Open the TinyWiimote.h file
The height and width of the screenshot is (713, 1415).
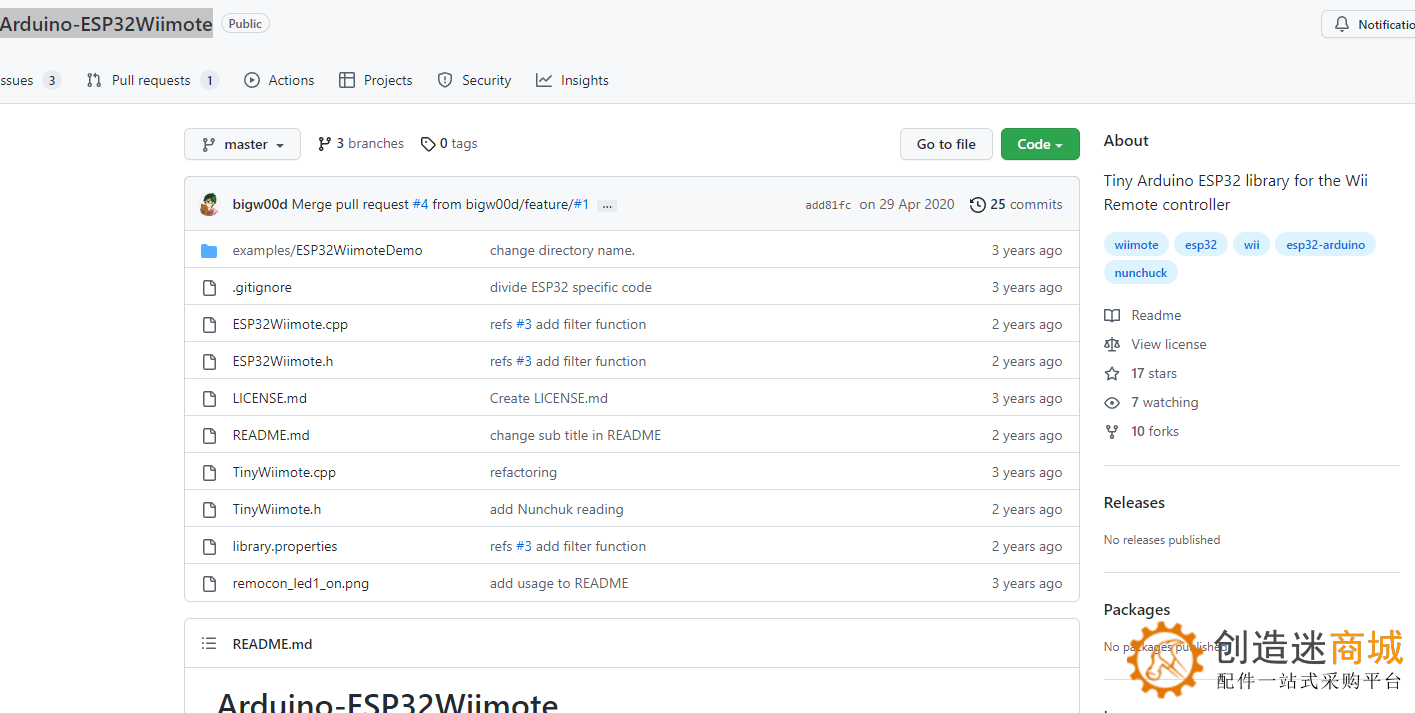coord(277,509)
